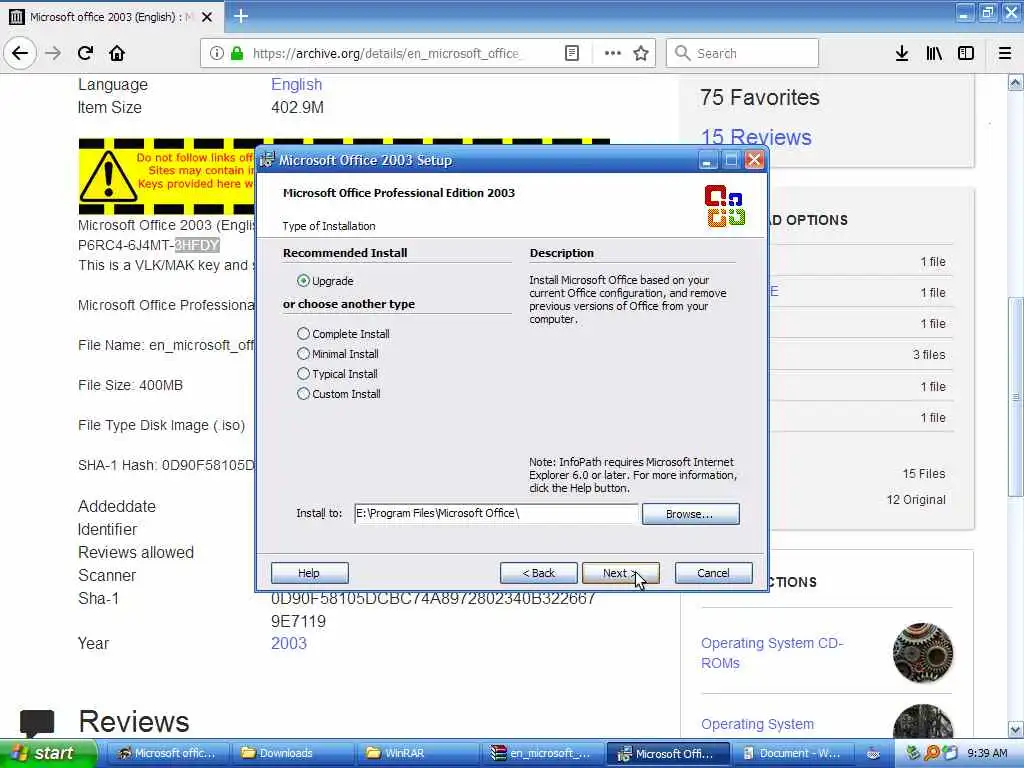The width and height of the screenshot is (1024, 768).
Task: Click the 15 Files link
Action: click(923, 474)
